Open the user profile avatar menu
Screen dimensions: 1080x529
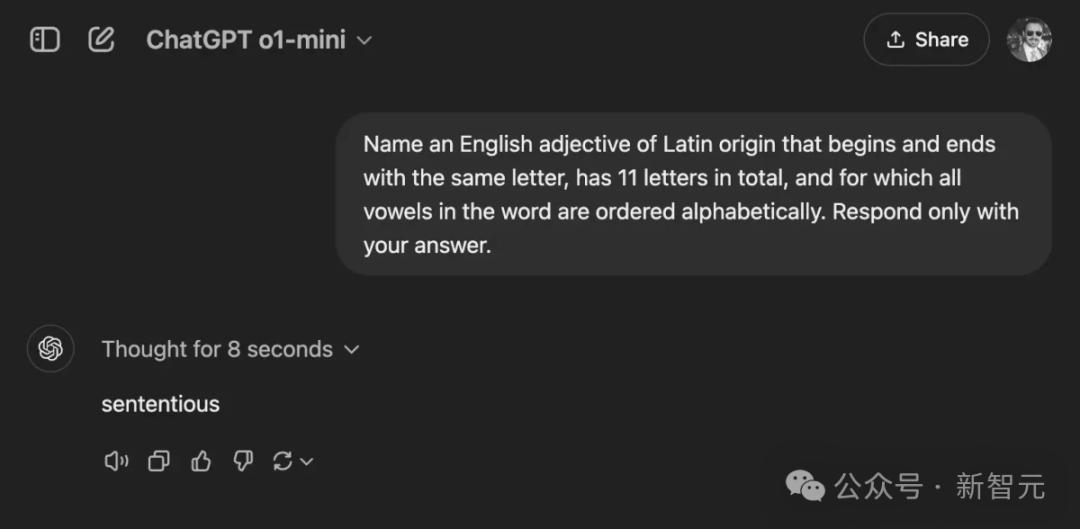point(1029,40)
